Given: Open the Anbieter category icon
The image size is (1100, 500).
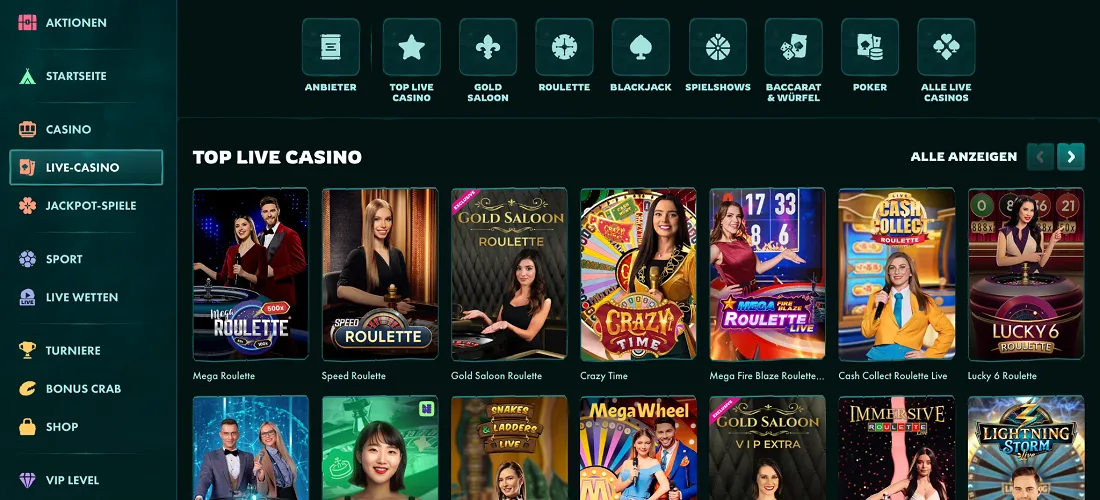Looking at the screenshot, I should [330, 47].
